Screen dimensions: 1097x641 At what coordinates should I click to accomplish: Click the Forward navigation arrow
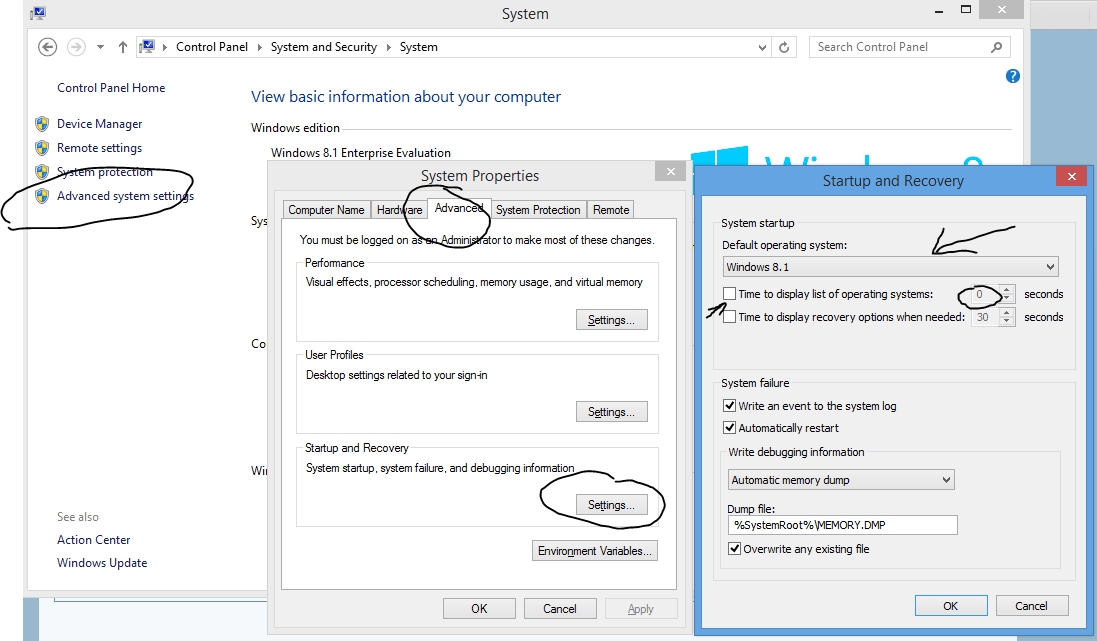coord(76,47)
